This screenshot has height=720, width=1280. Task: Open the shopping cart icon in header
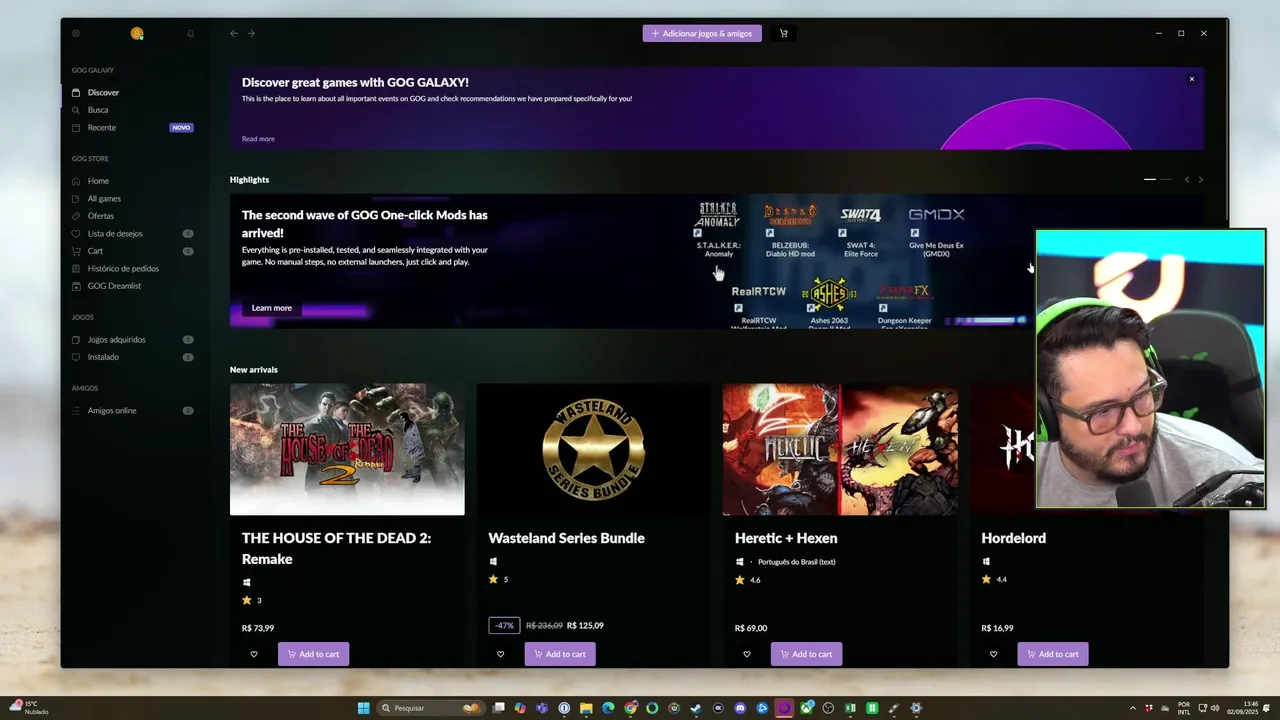point(783,33)
